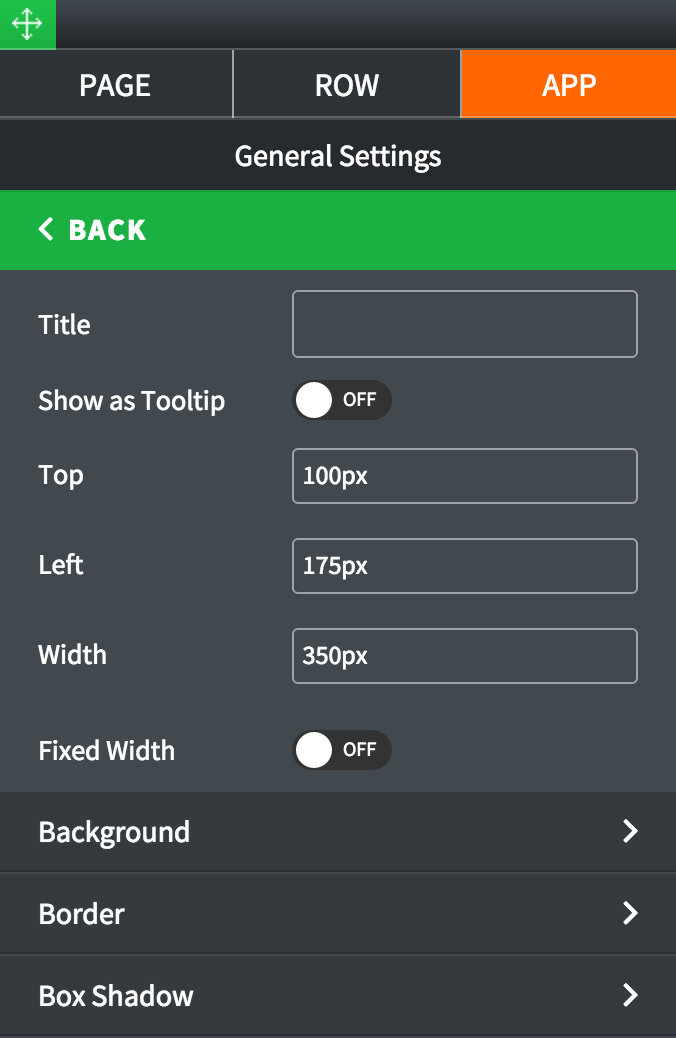Image resolution: width=676 pixels, height=1038 pixels.
Task: Toggle the Show as Tooltip switch
Action: pyautogui.click(x=341, y=400)
